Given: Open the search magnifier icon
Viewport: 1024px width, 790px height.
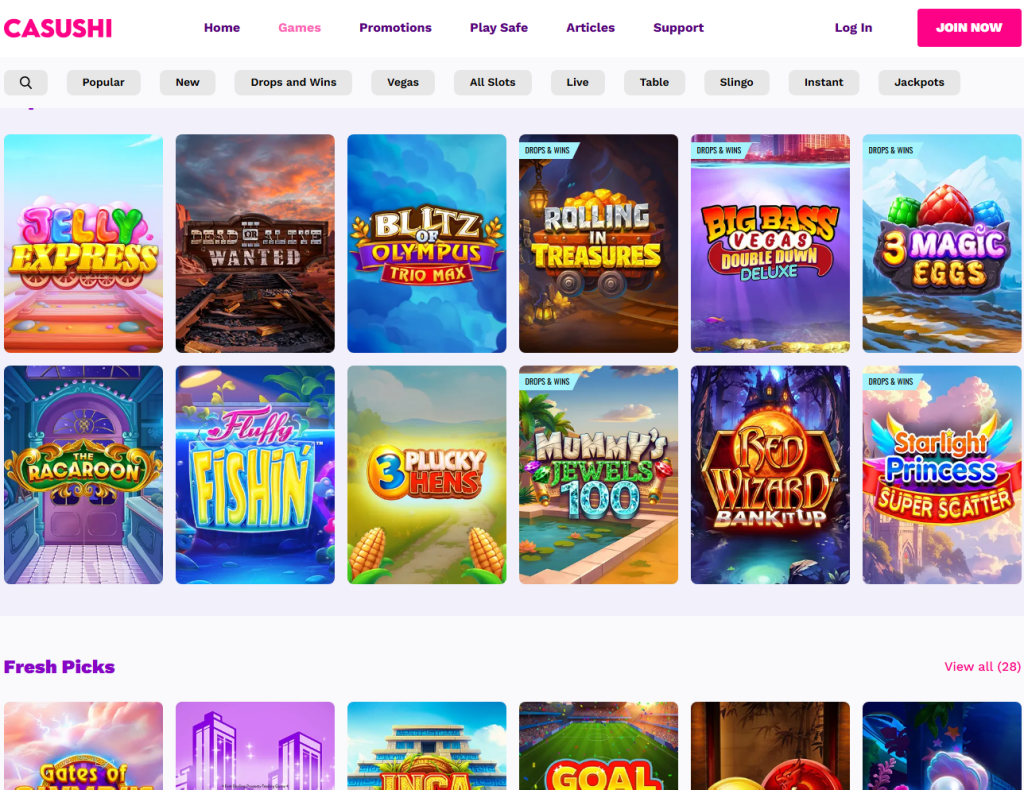Looking at the screenshot, I should 26,82.
